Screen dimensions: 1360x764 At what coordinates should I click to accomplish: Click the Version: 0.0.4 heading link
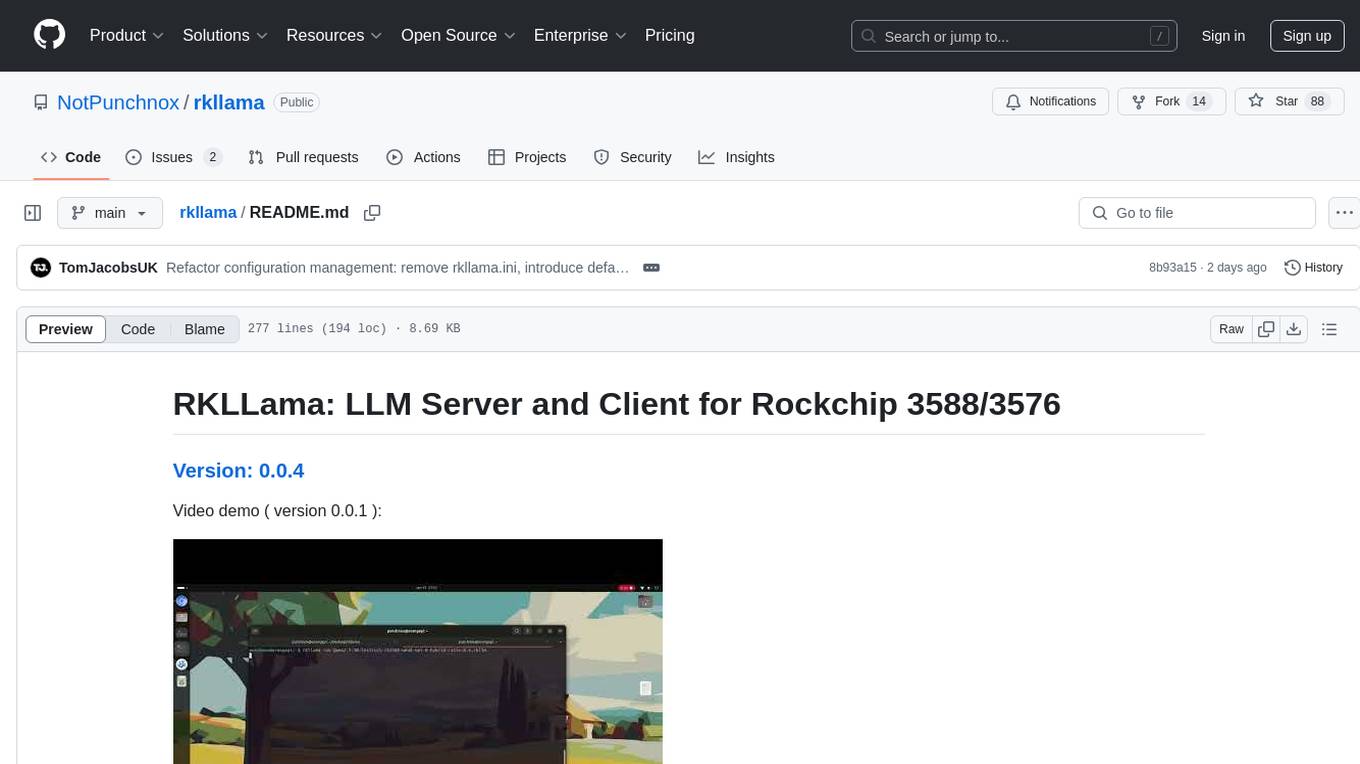(238, 471)
